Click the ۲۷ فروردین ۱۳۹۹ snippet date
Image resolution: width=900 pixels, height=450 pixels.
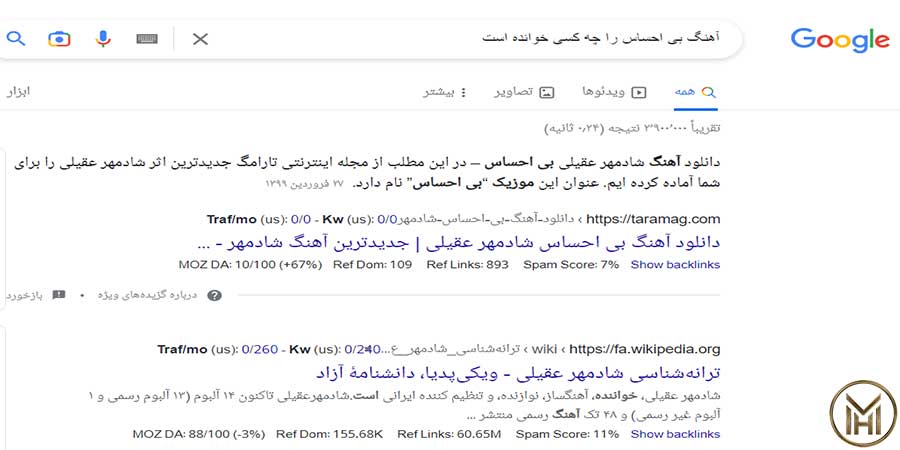click(304, 184)
